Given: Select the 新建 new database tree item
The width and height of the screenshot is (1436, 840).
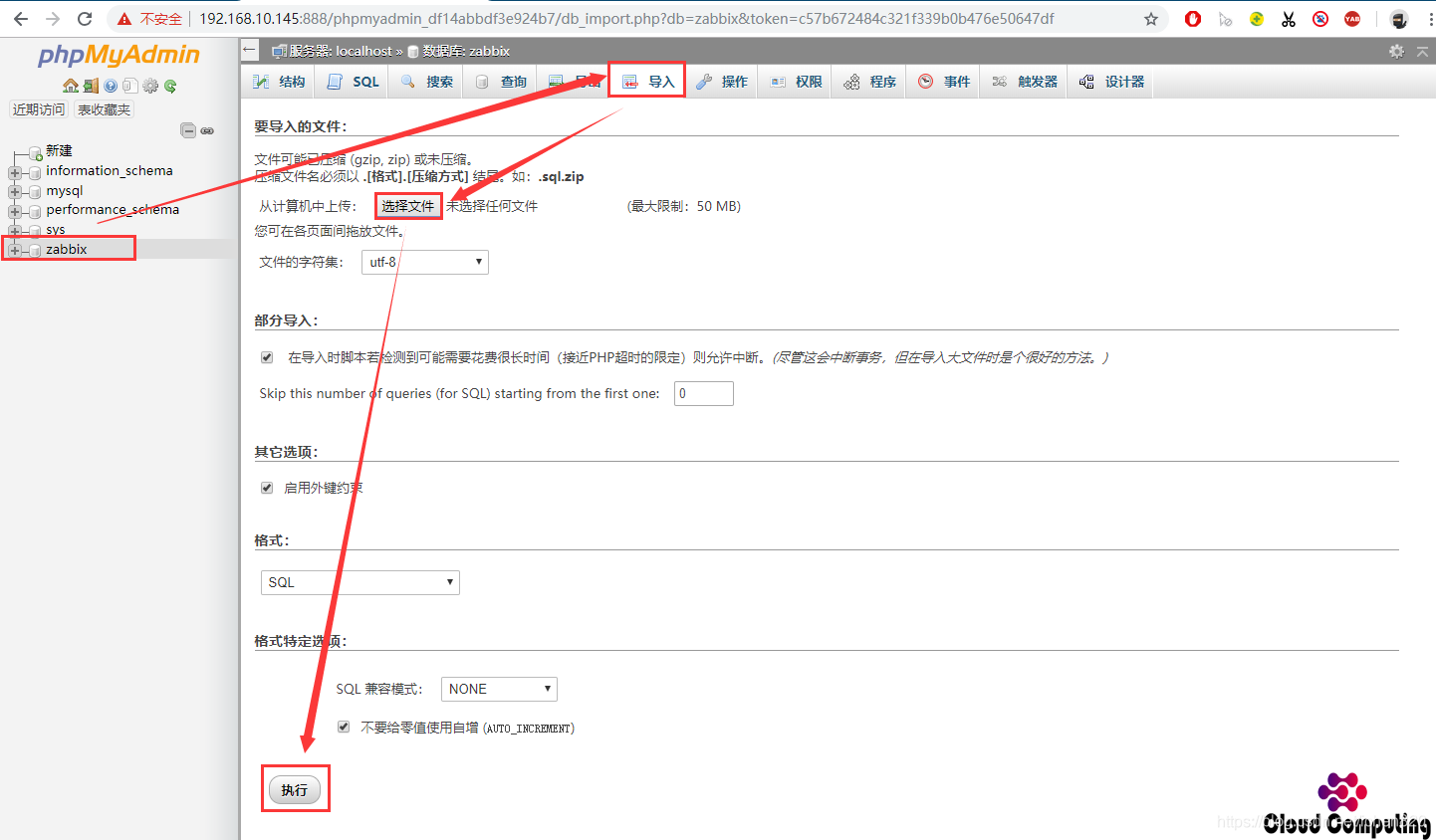Looking at the screenshot, I should tap(59, 151).
